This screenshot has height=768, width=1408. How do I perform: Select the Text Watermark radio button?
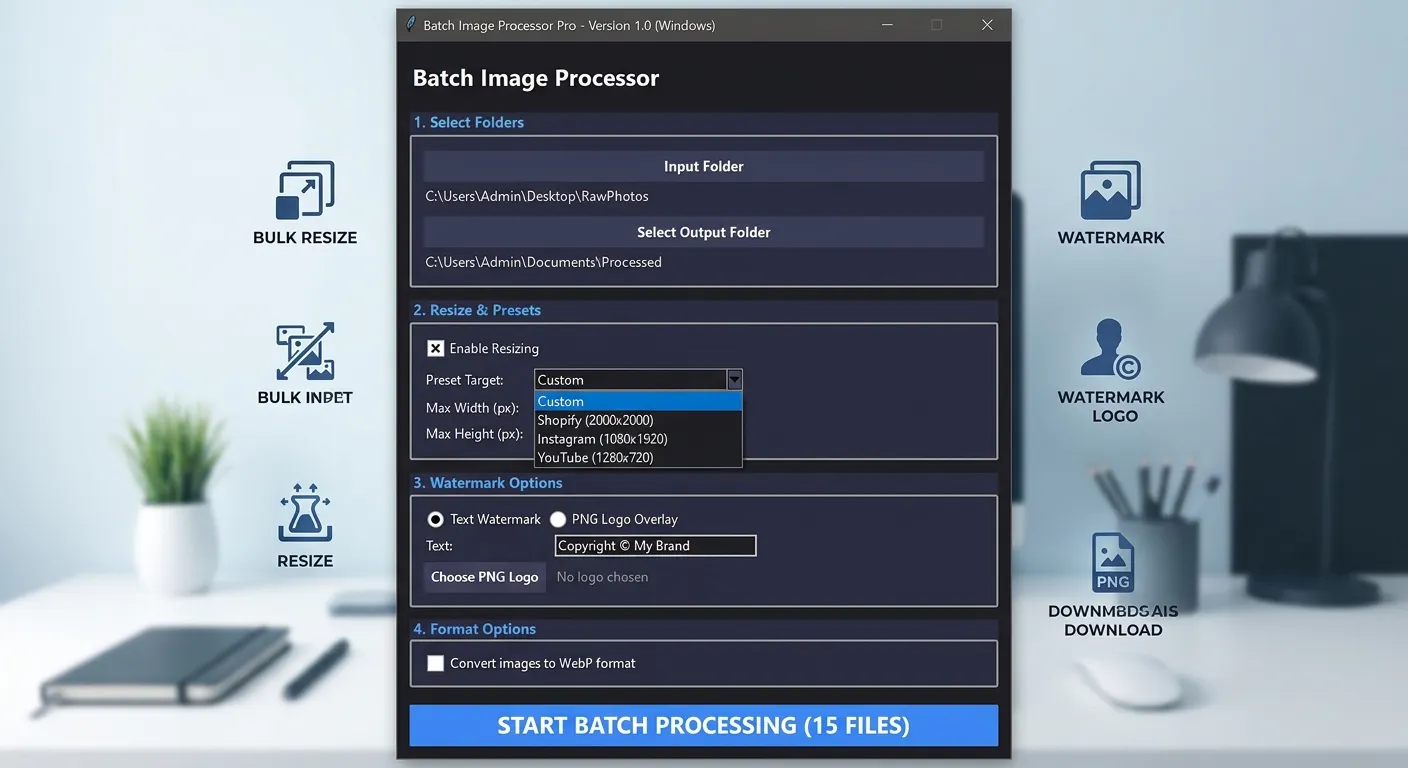435,519
